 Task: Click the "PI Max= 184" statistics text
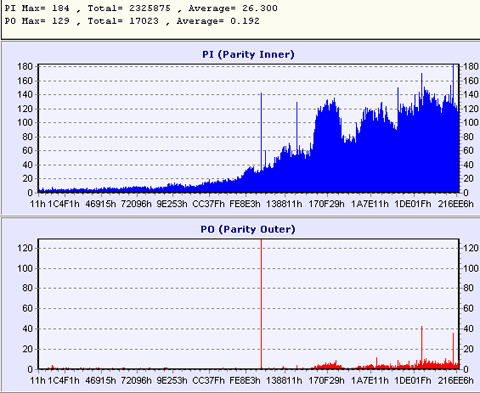[37, 8]
